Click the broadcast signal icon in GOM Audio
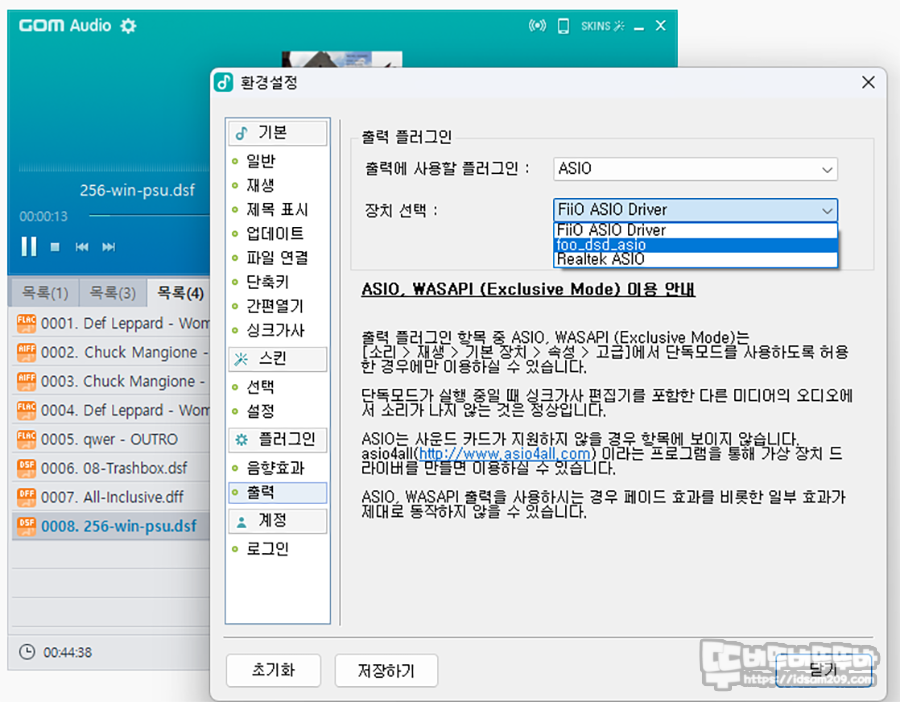The width and height of the screenshot is (900, 702). pyautogui.click(x=537, y=26)
